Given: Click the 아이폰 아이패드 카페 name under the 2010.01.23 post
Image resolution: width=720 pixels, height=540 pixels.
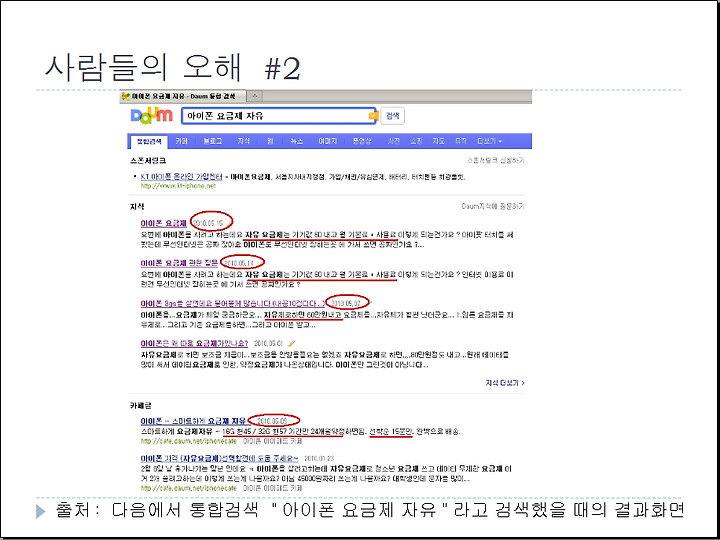Looking at the screenshot, I should 273,489.
